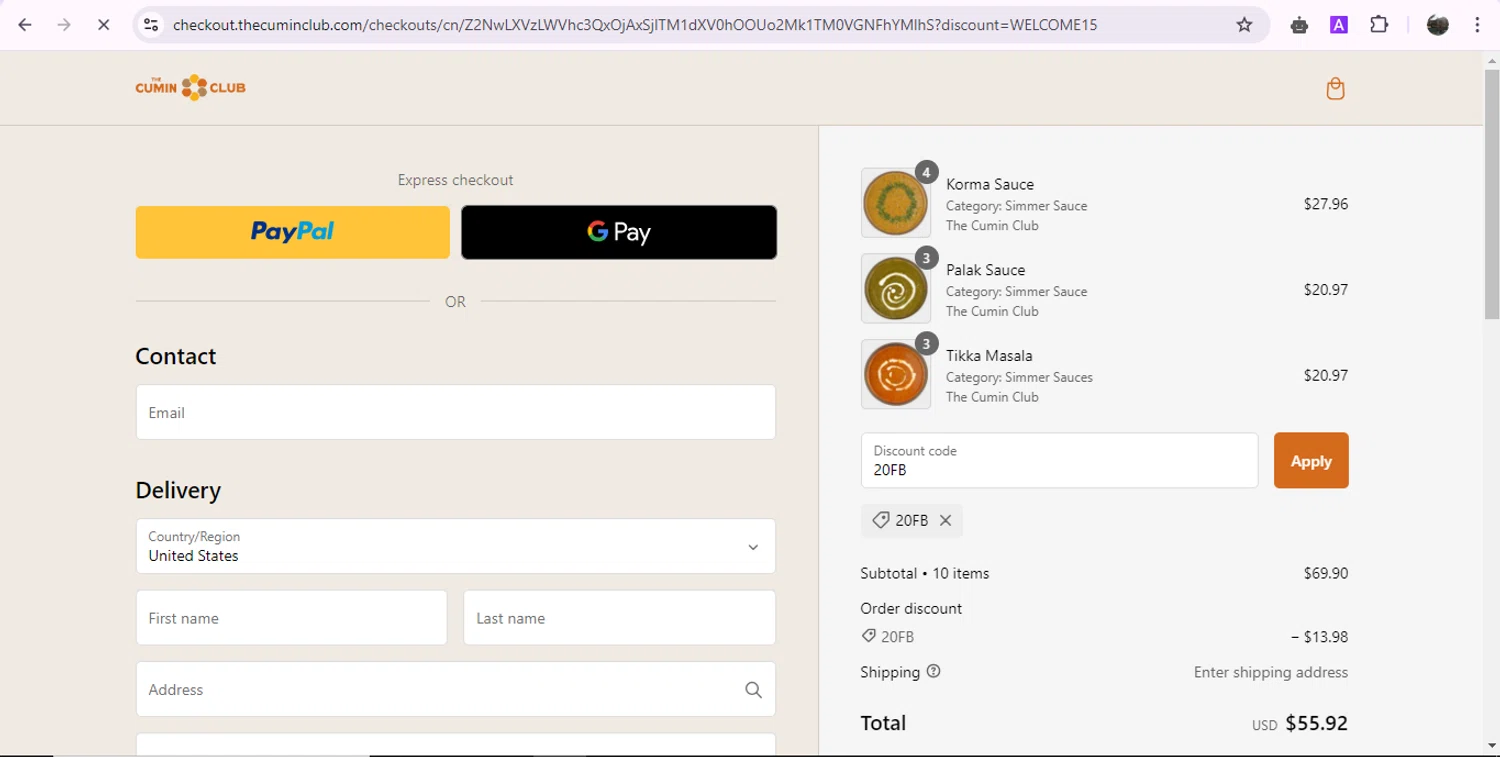Focus the Email input field
This screenshot has width=1500, height=757.
click(456, 412)
